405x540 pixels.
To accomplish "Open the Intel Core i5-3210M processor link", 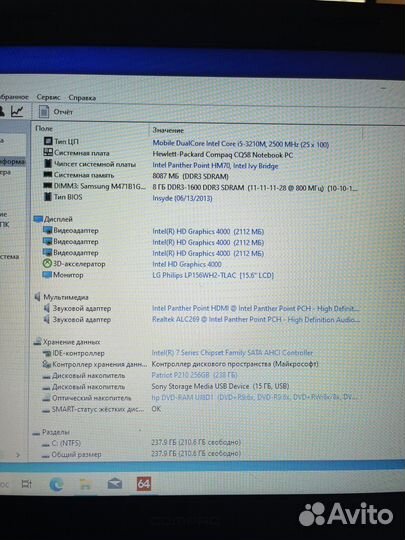I will (x=241, y=144).
